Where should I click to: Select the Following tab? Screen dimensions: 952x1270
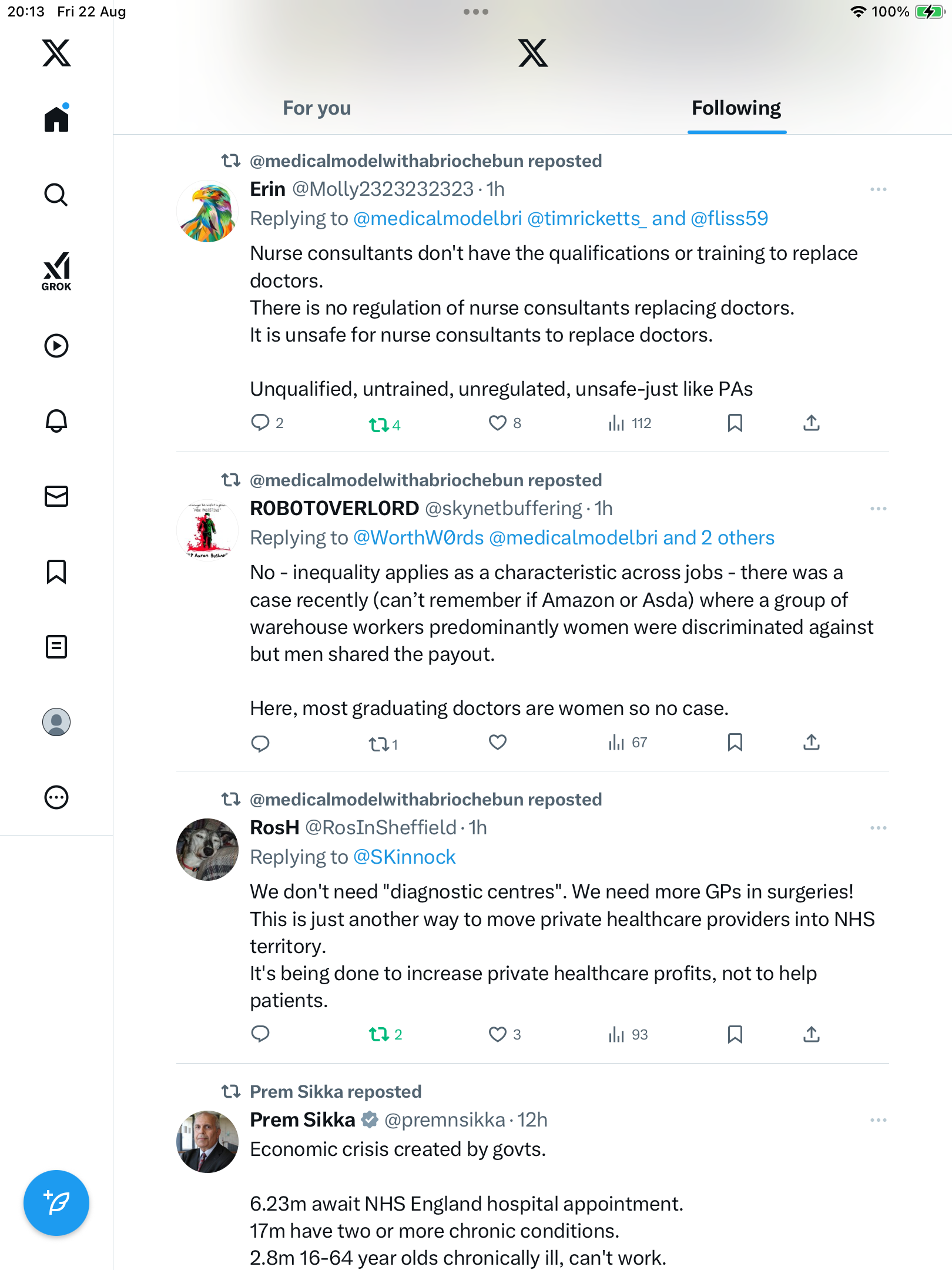(736, 108)
